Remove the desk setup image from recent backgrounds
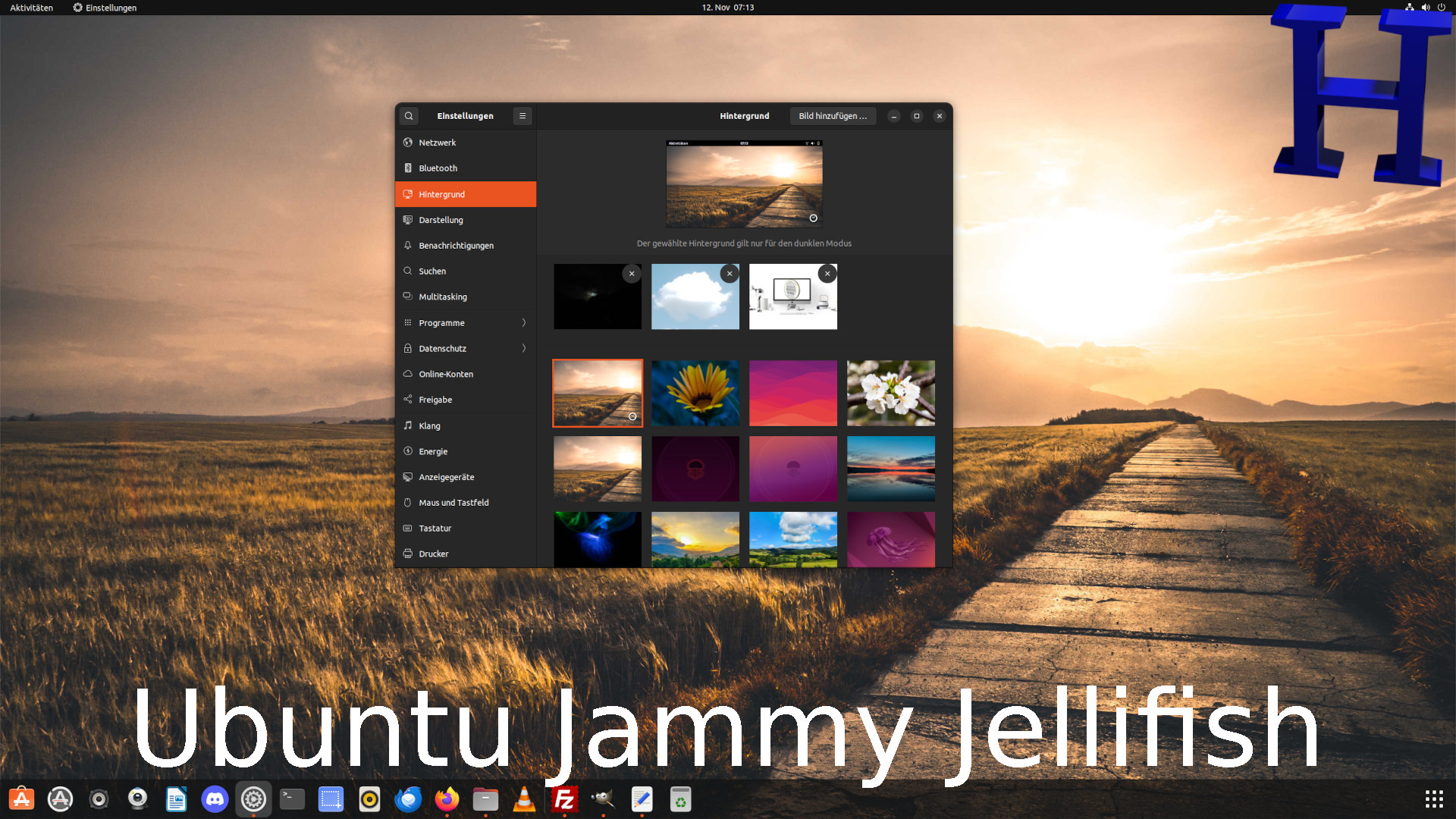Image resolution: width=1456 pixels, height=819 pixels. pos(827,273)
